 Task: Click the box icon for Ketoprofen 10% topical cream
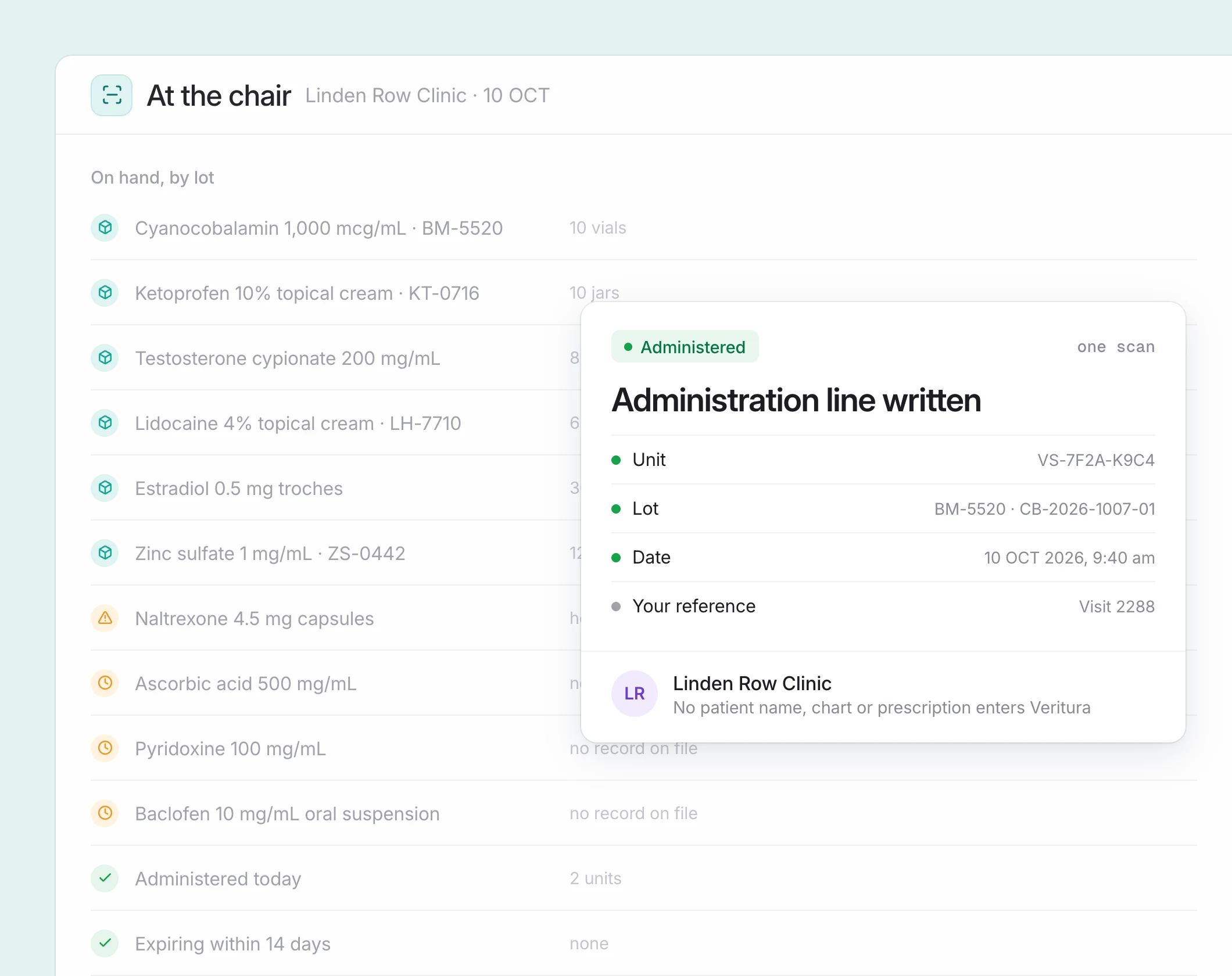tap(105, 293)
